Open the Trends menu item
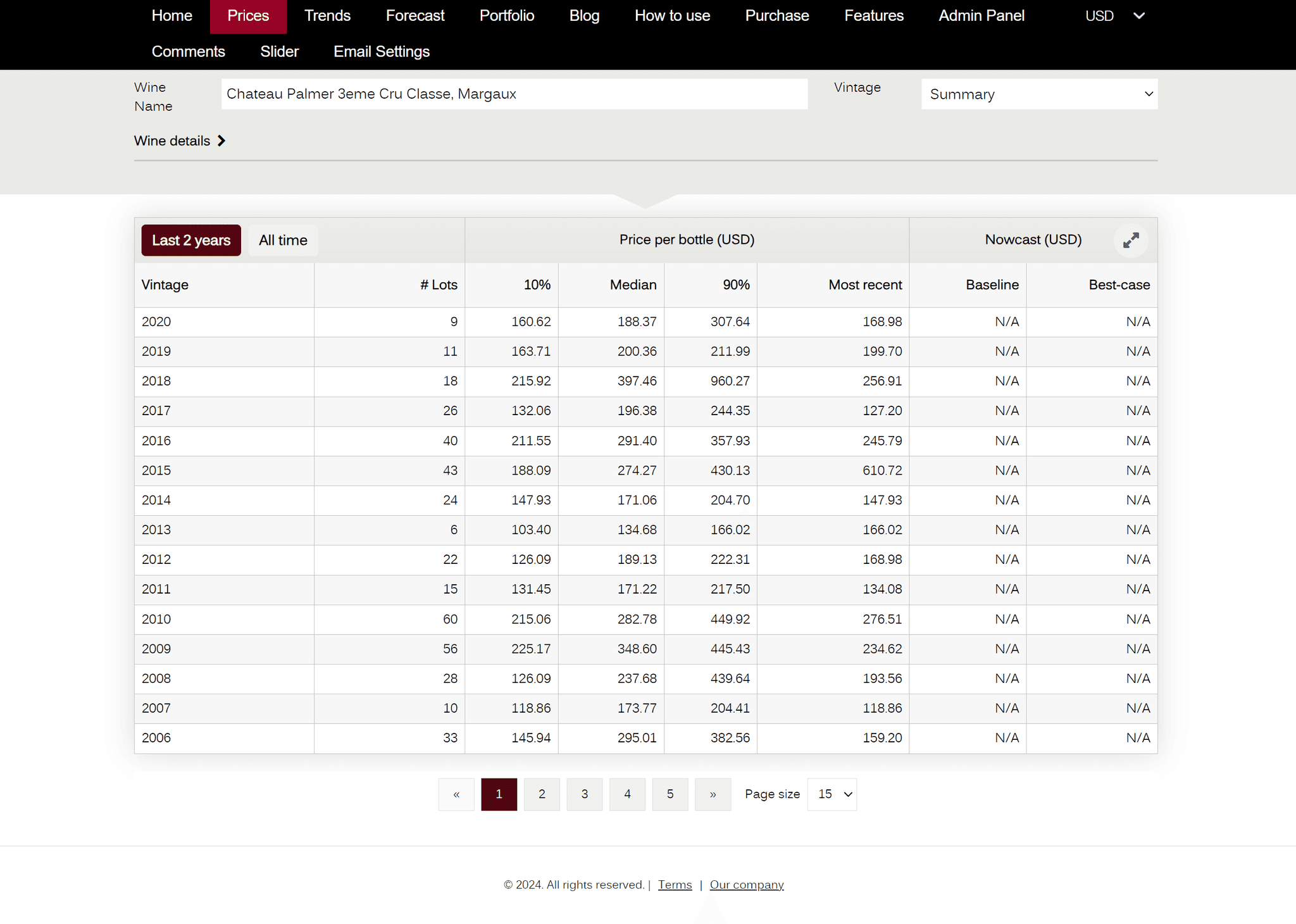The height and width of the screenshot is (924, 1296). [327, 16]
